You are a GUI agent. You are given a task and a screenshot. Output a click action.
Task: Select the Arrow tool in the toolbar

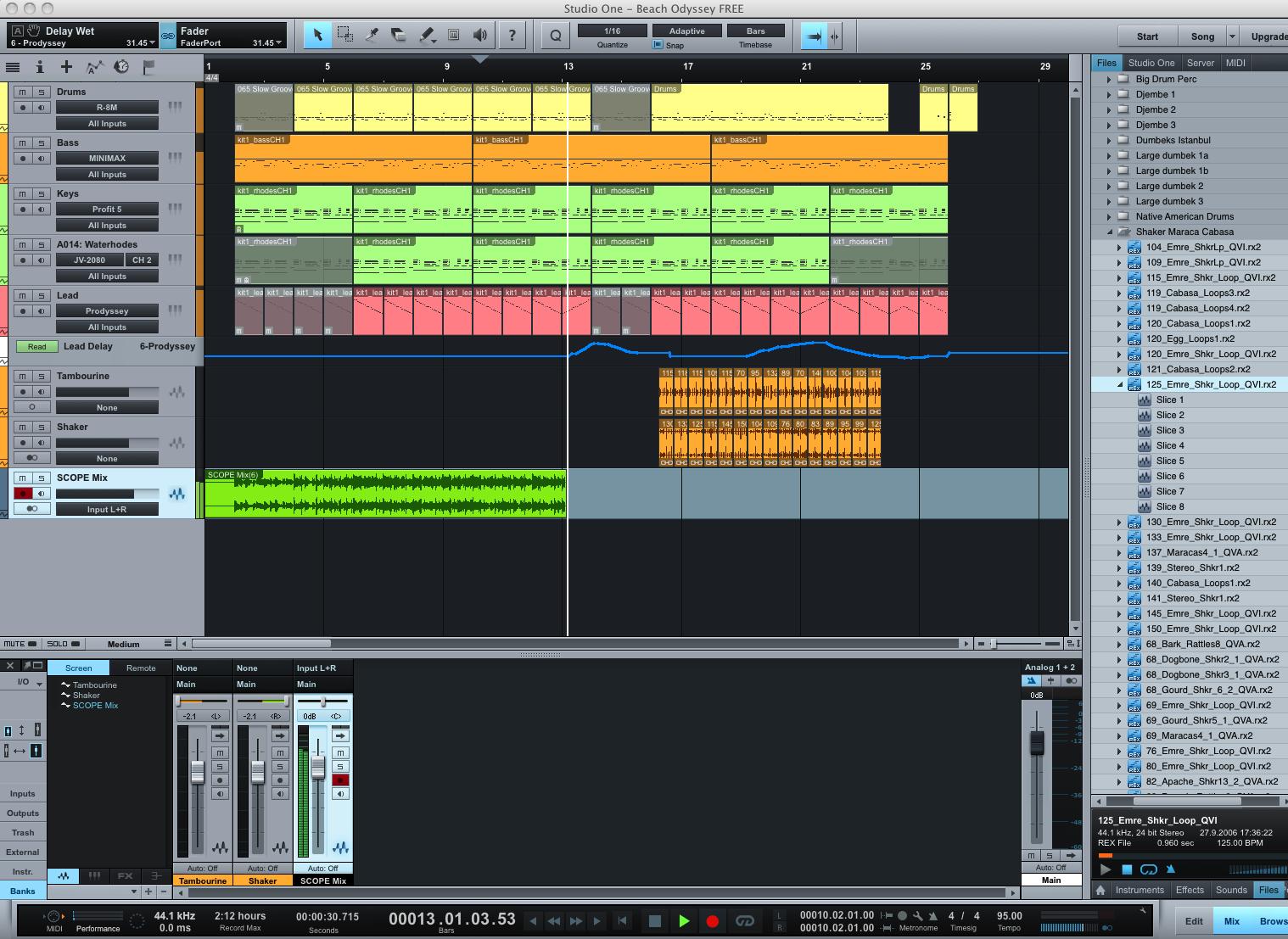(x=317, y=35)
